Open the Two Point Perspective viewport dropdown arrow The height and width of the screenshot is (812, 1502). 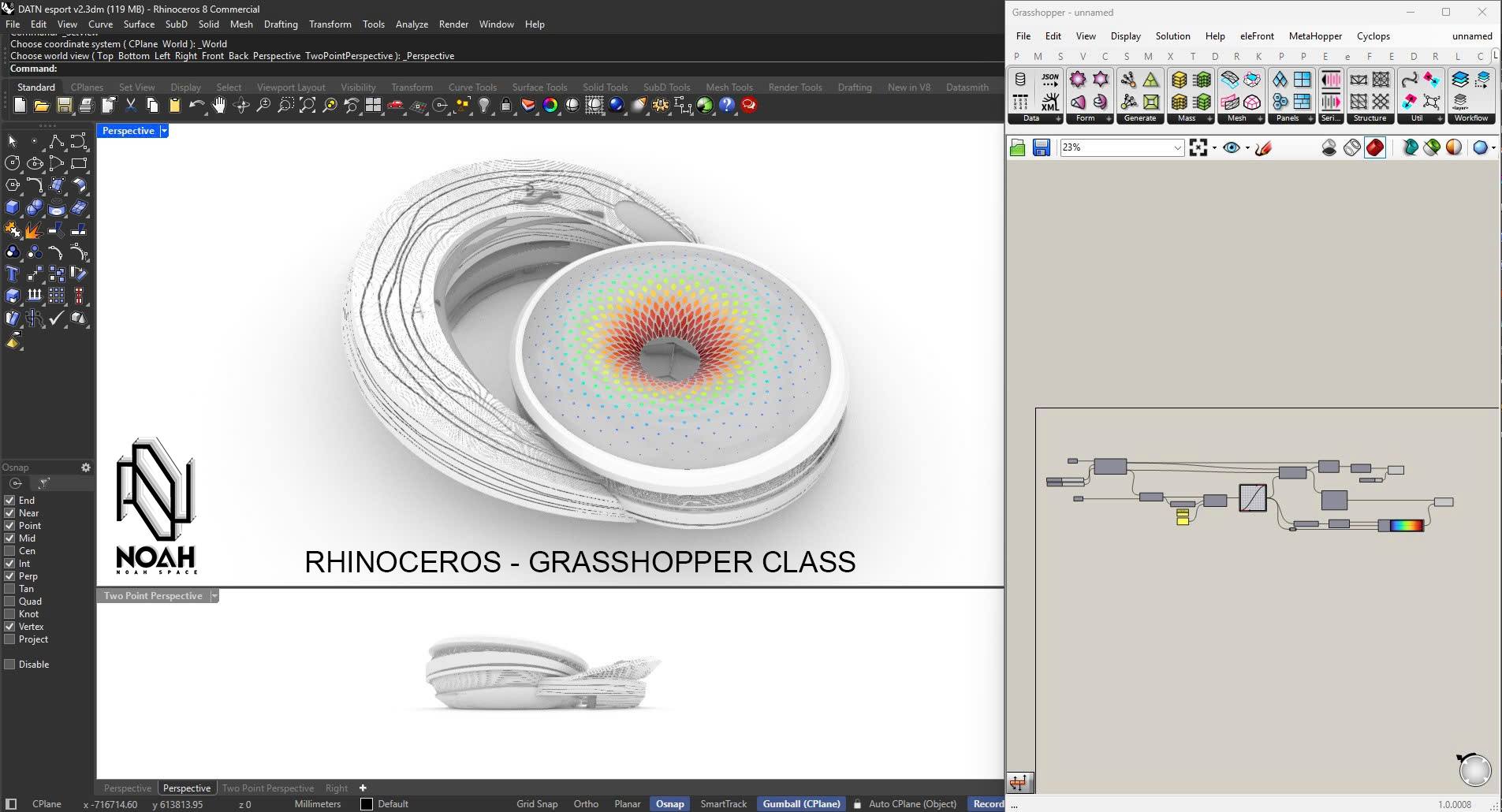click(214, 596)
